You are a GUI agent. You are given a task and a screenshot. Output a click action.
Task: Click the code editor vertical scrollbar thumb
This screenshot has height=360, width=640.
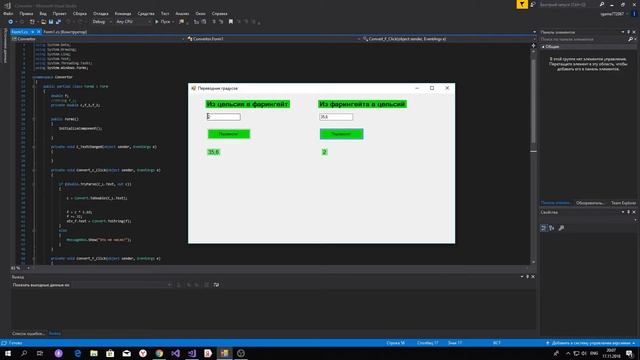click(x=533, y=102)
